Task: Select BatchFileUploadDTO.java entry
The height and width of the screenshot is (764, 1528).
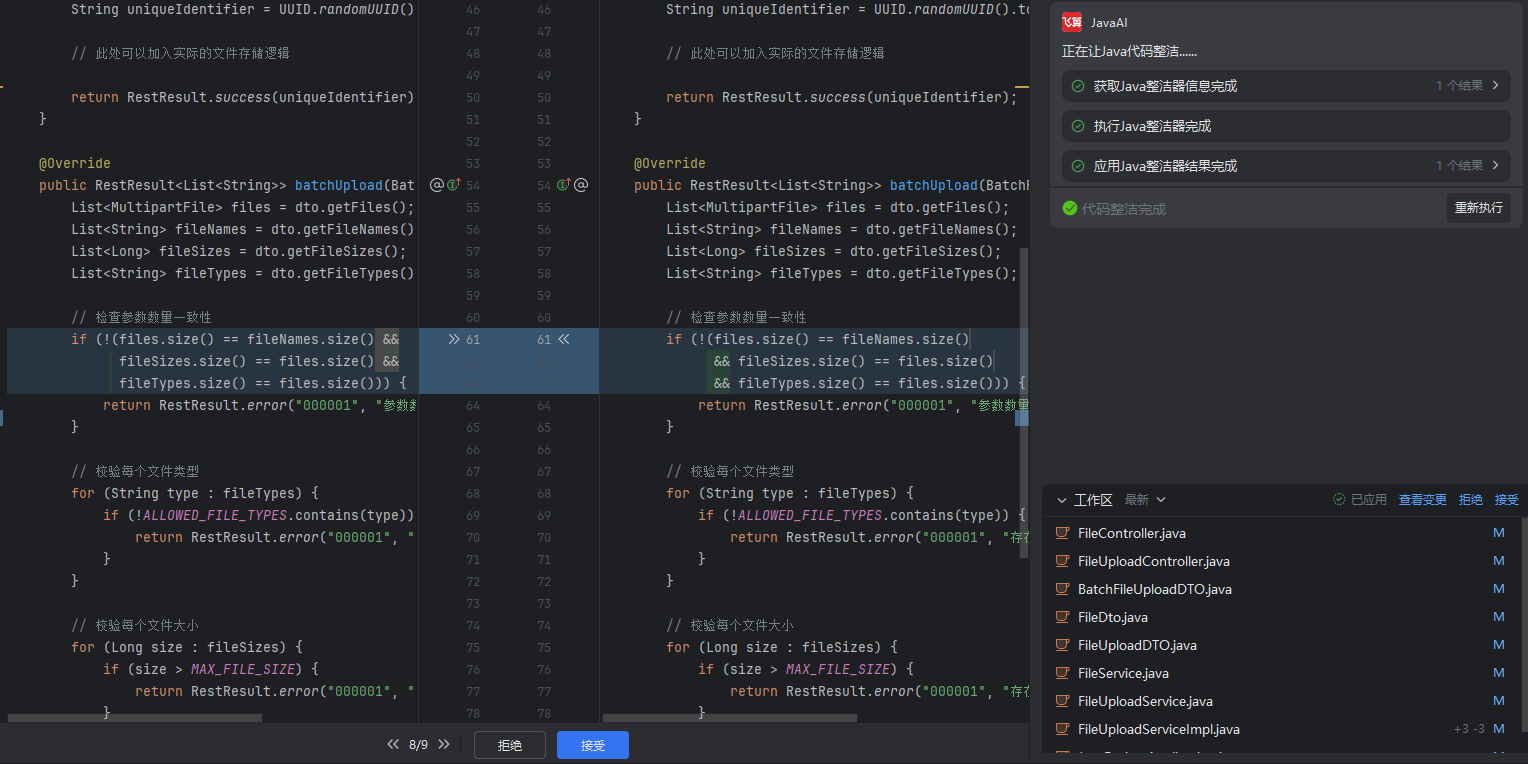Action: click(1154, 589)
